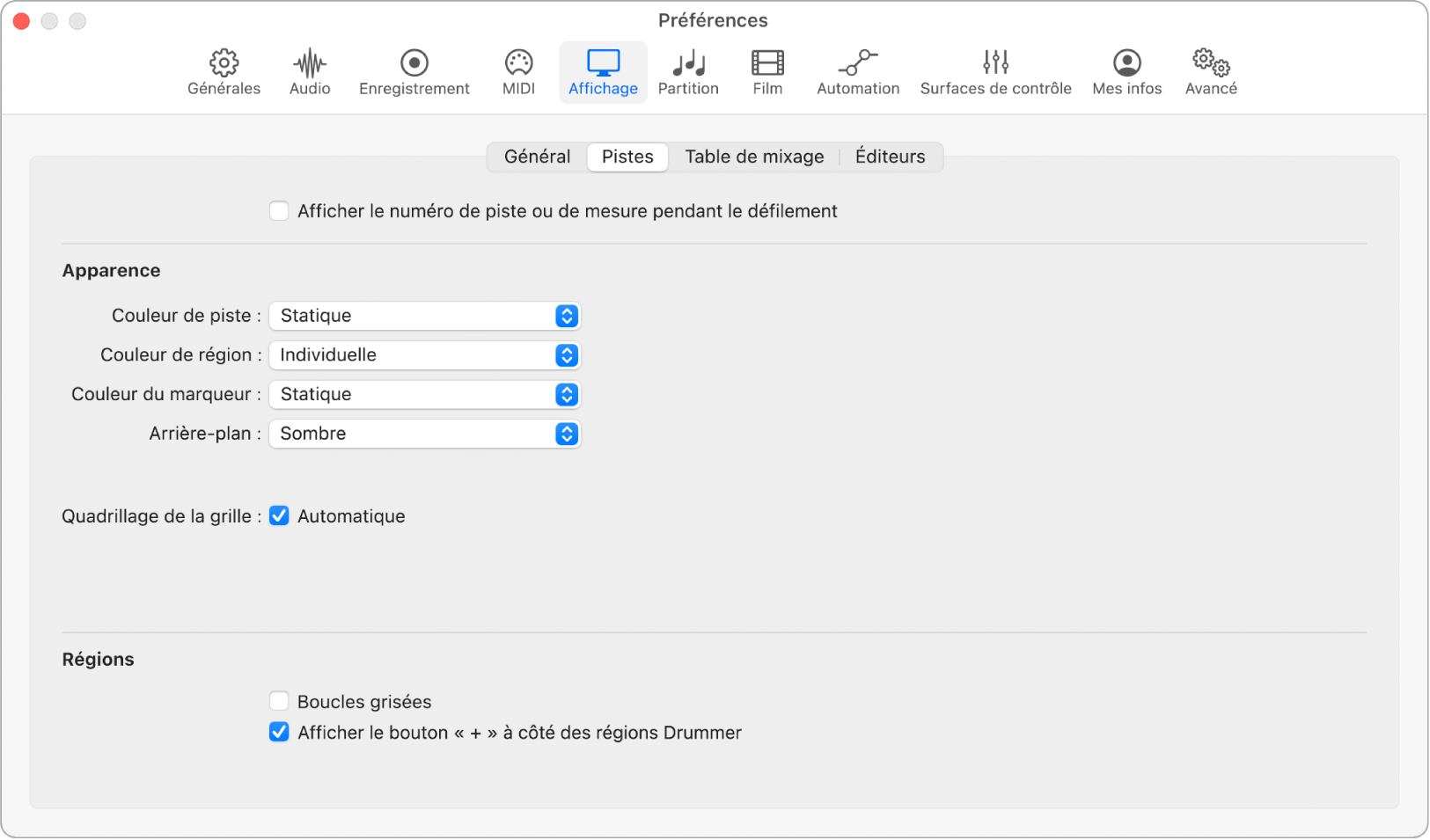Uncheck Afficher le bouton + Drummer checkbox
The width and height of the screenshot is (1430, 840).
tap(279, 733)
